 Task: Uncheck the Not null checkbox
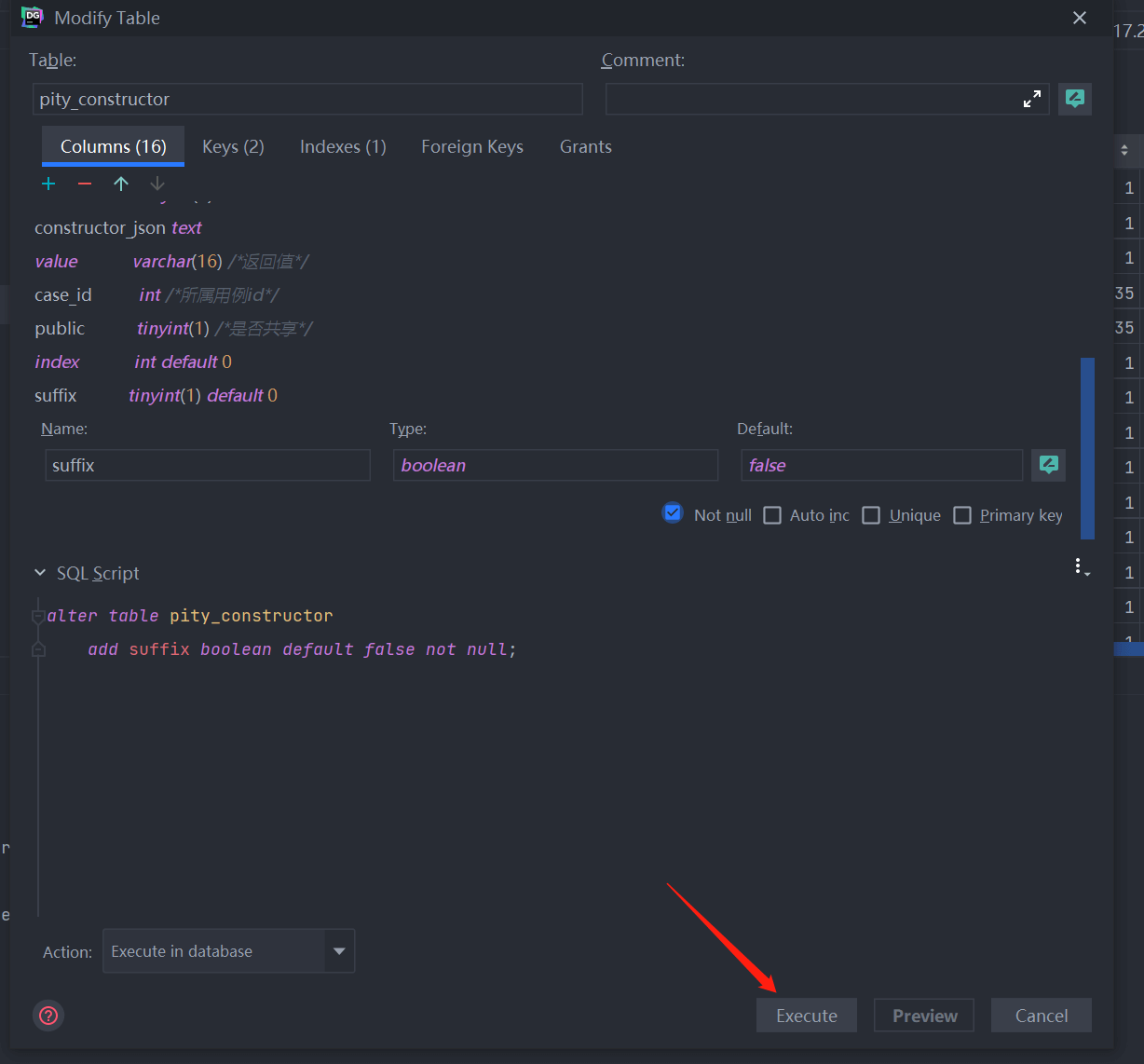[673, 513]
